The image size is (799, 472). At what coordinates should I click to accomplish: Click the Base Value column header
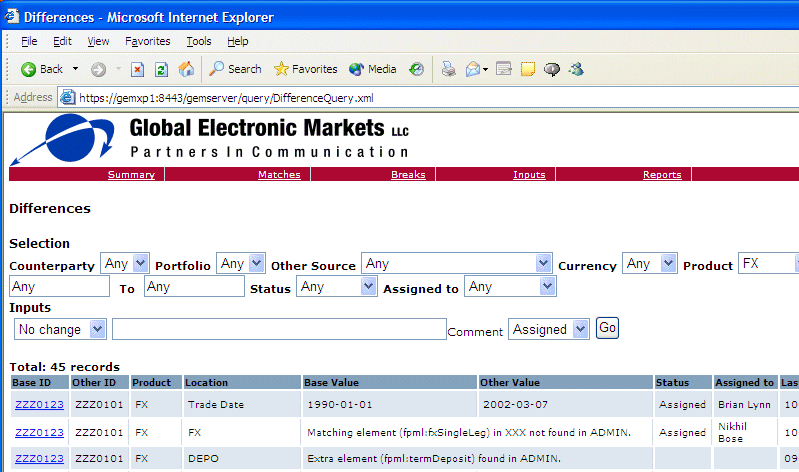click(390, 382)
